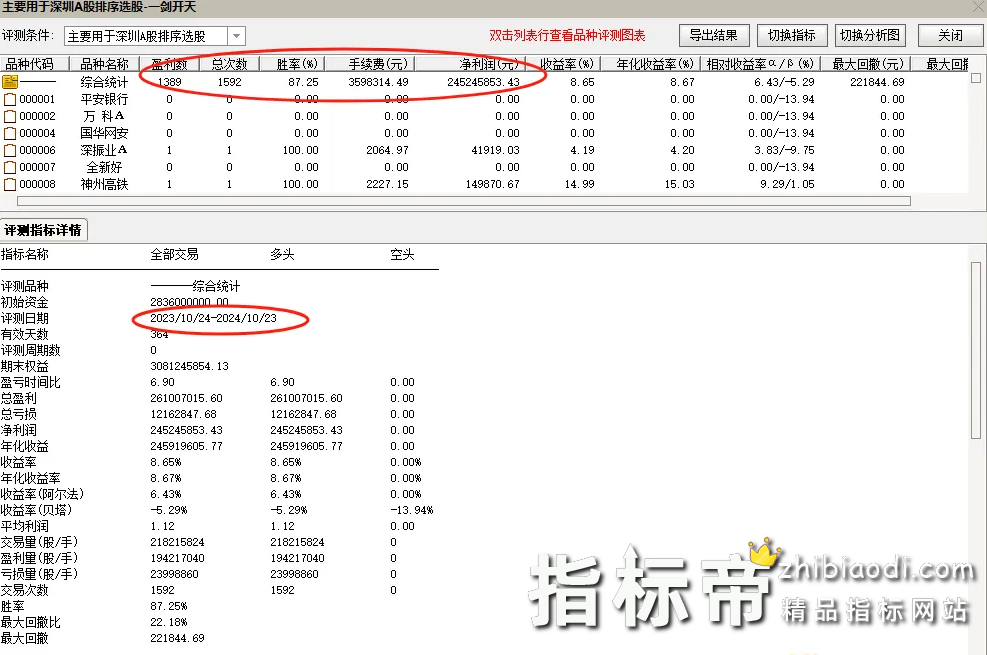Click the 期末权益 value 3081245854.13

coord(189,366)
